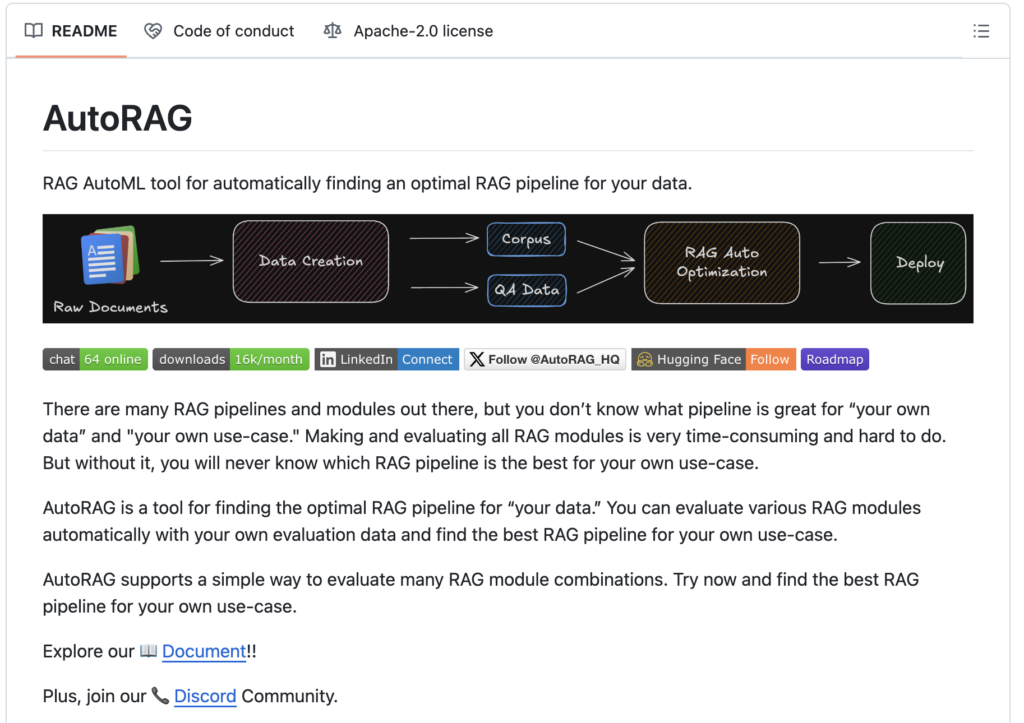
Task: Click the LinkedIn logo on the badge
Action: pos(327,360)
